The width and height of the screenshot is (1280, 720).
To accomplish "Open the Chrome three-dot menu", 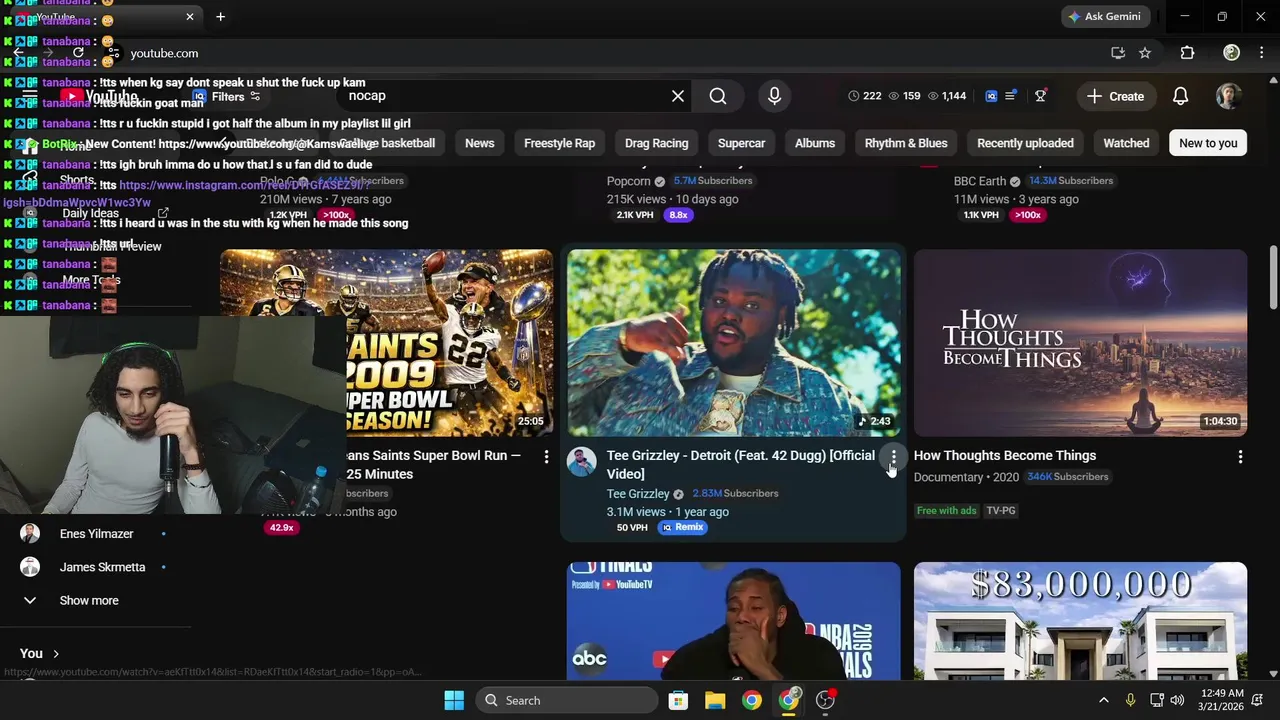I will point(1262,53).
